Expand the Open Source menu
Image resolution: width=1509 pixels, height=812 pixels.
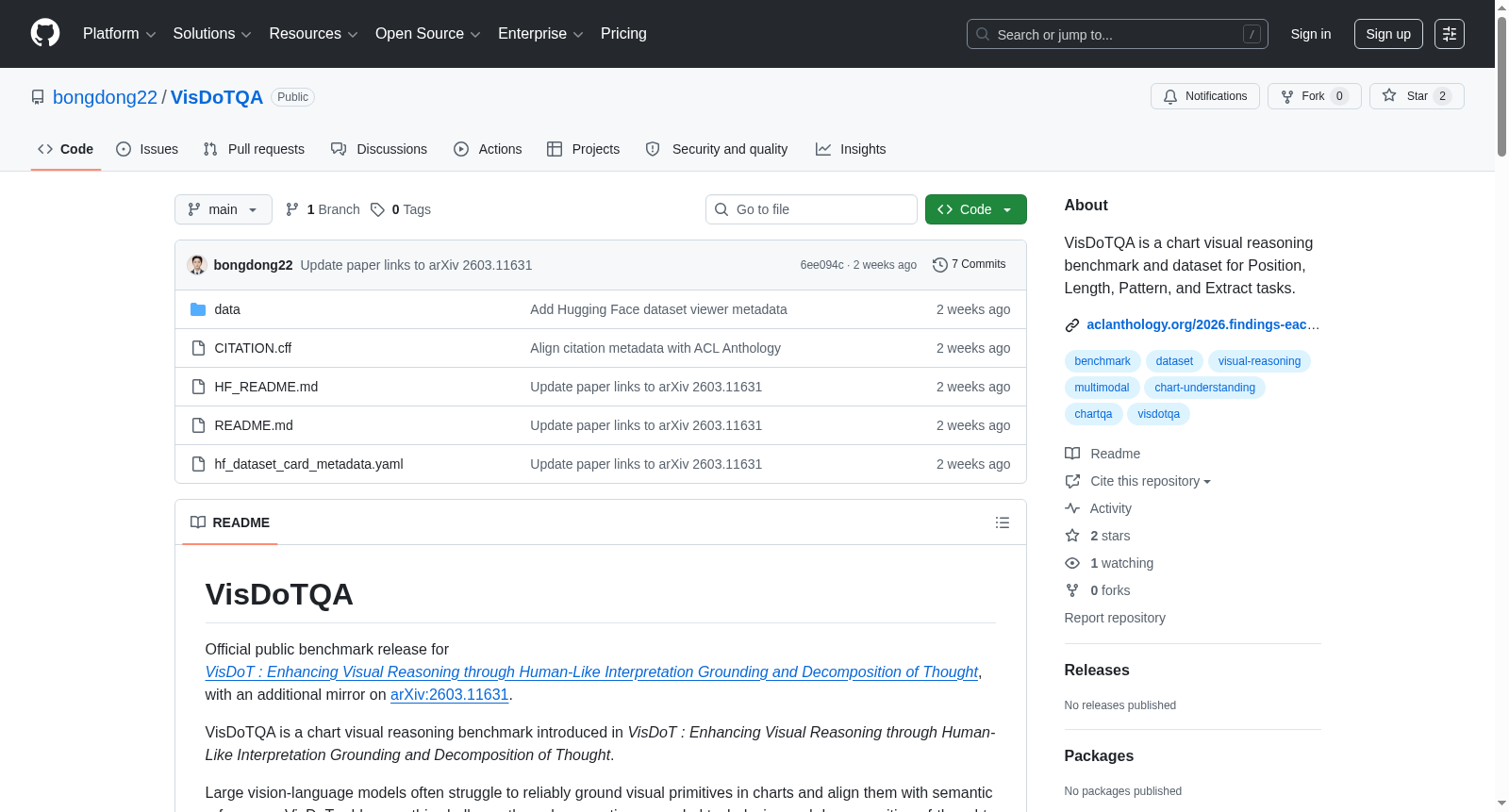point(428,34)
